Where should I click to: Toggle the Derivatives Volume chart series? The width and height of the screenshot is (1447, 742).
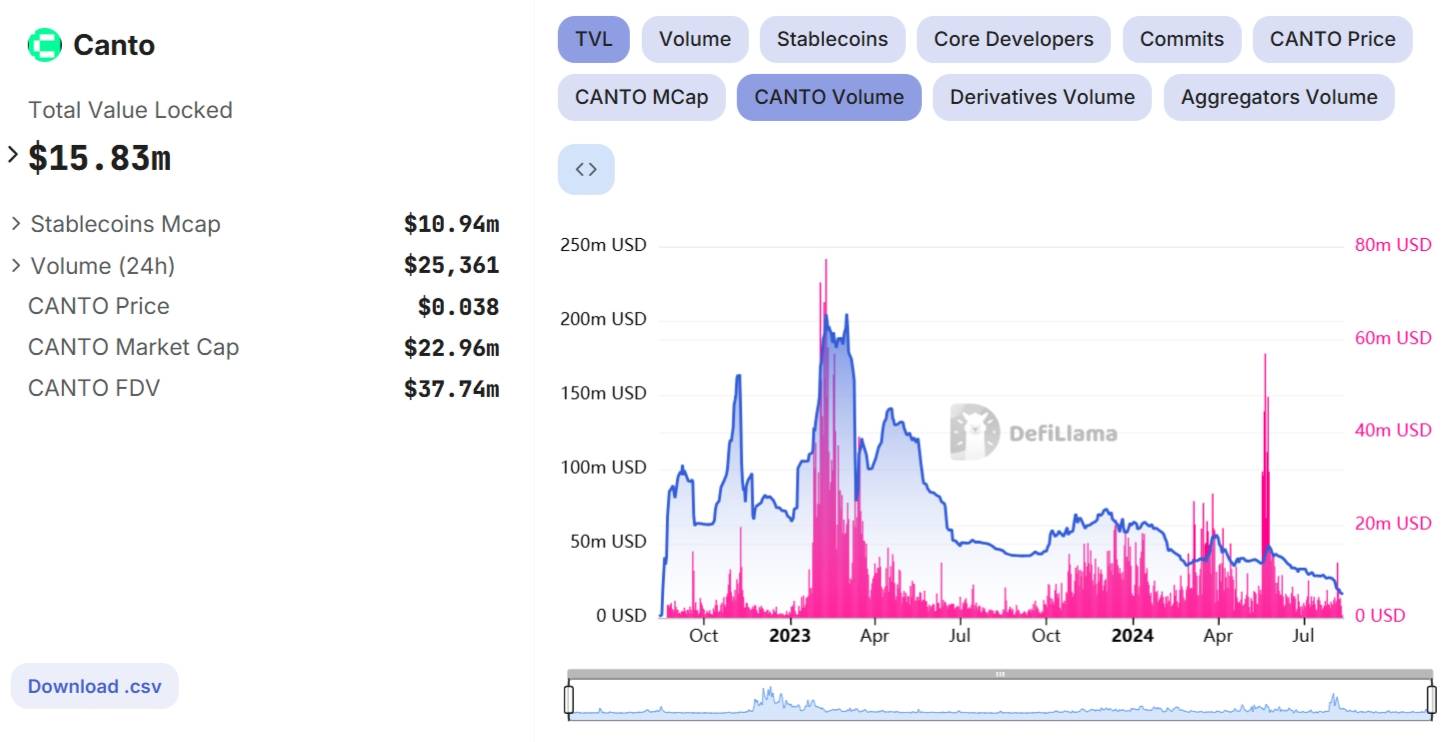click(1042, 97)
